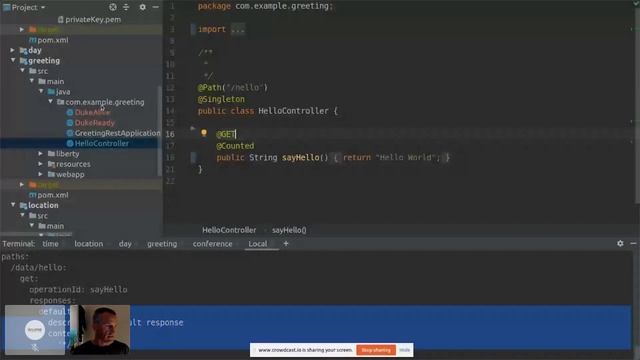The height and width of the screenshot is (360, 640).
Task: Open terminal settings gear icon
Action: [620, 243]
